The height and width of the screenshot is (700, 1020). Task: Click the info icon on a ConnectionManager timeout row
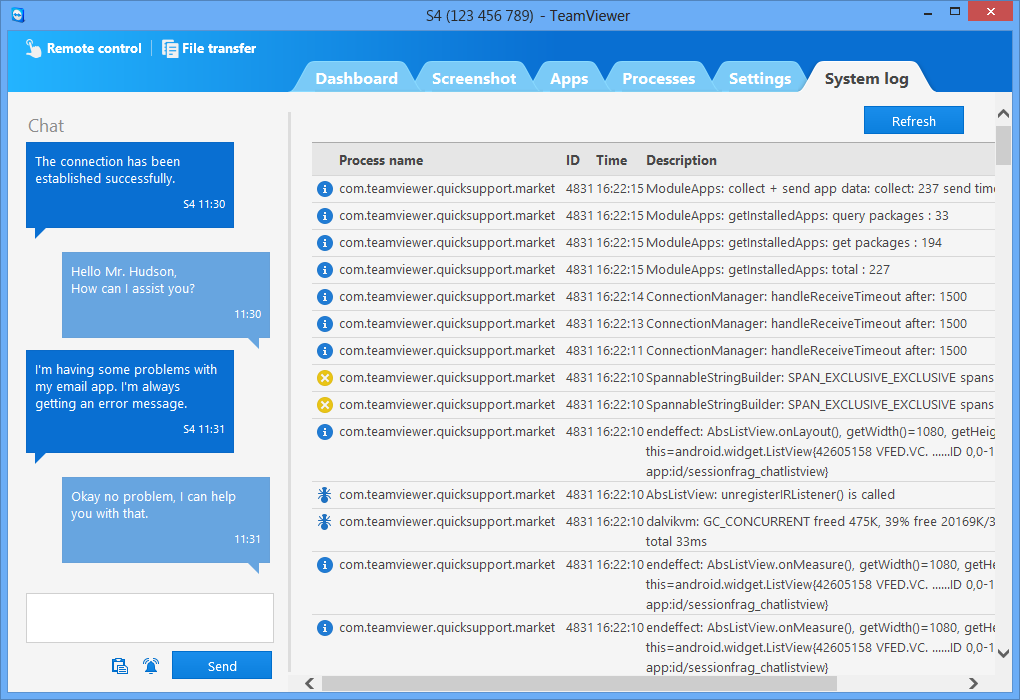coord(324,296)
